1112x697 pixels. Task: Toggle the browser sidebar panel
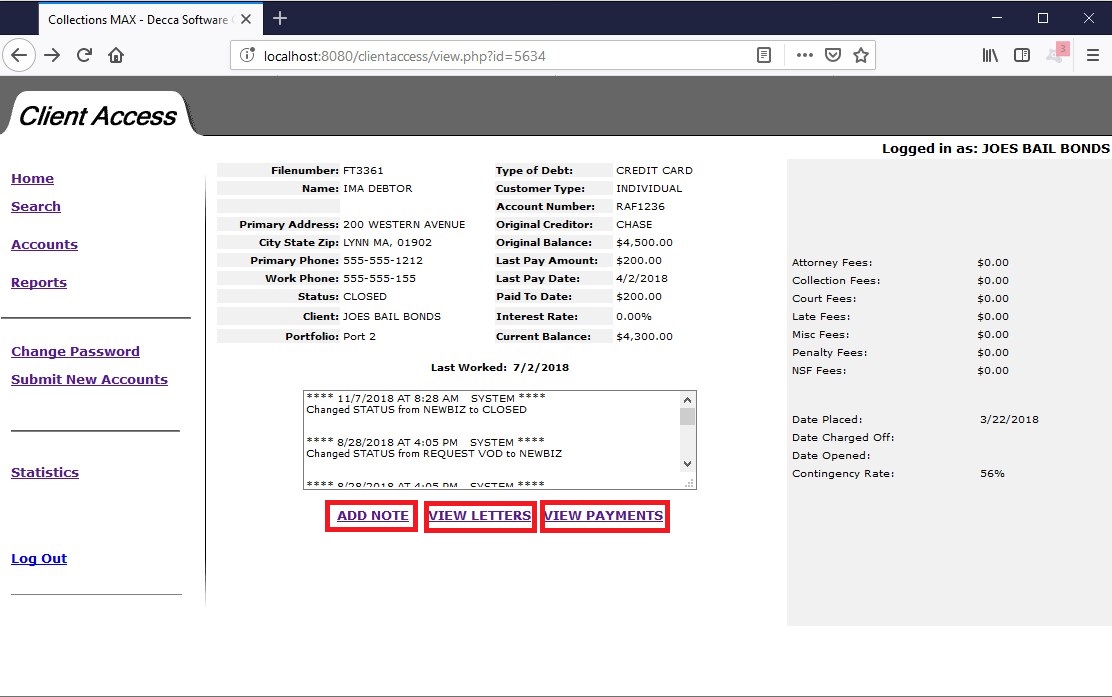1022,55
